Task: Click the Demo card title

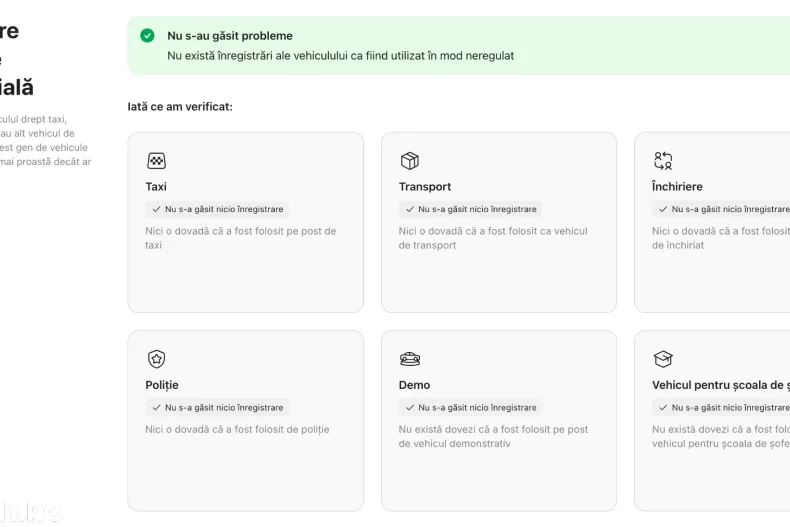Action: coord(414,385)
